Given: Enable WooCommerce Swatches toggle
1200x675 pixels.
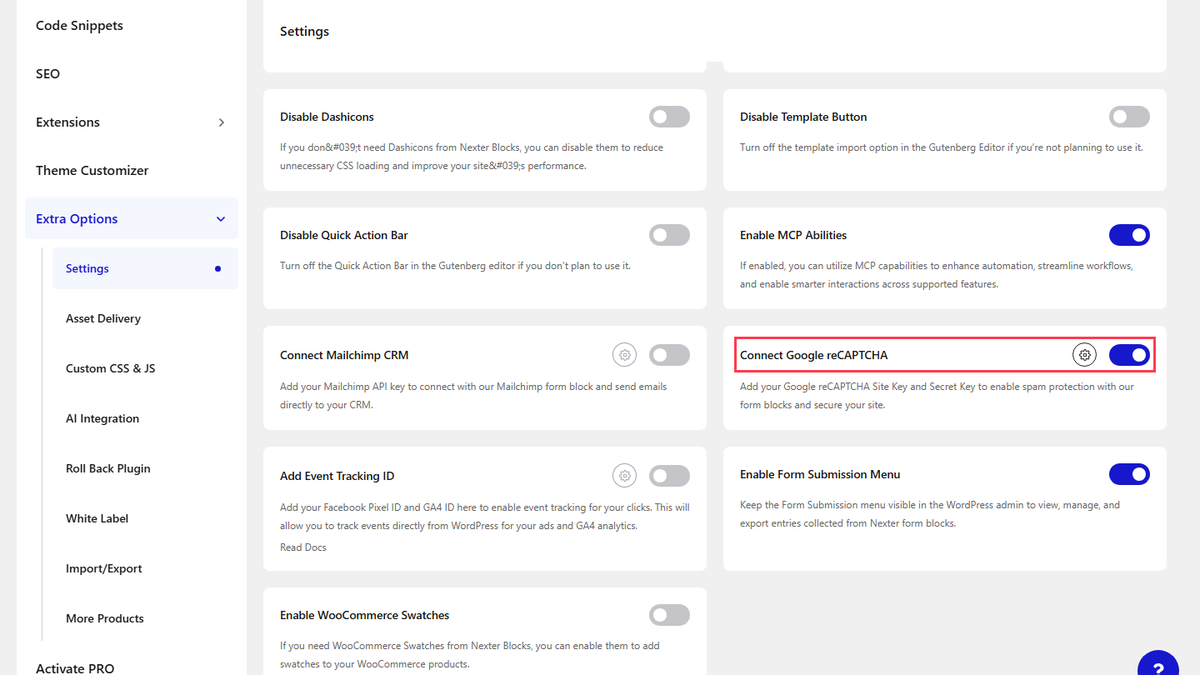Looking at the screenshot, I should pos(669,615).
